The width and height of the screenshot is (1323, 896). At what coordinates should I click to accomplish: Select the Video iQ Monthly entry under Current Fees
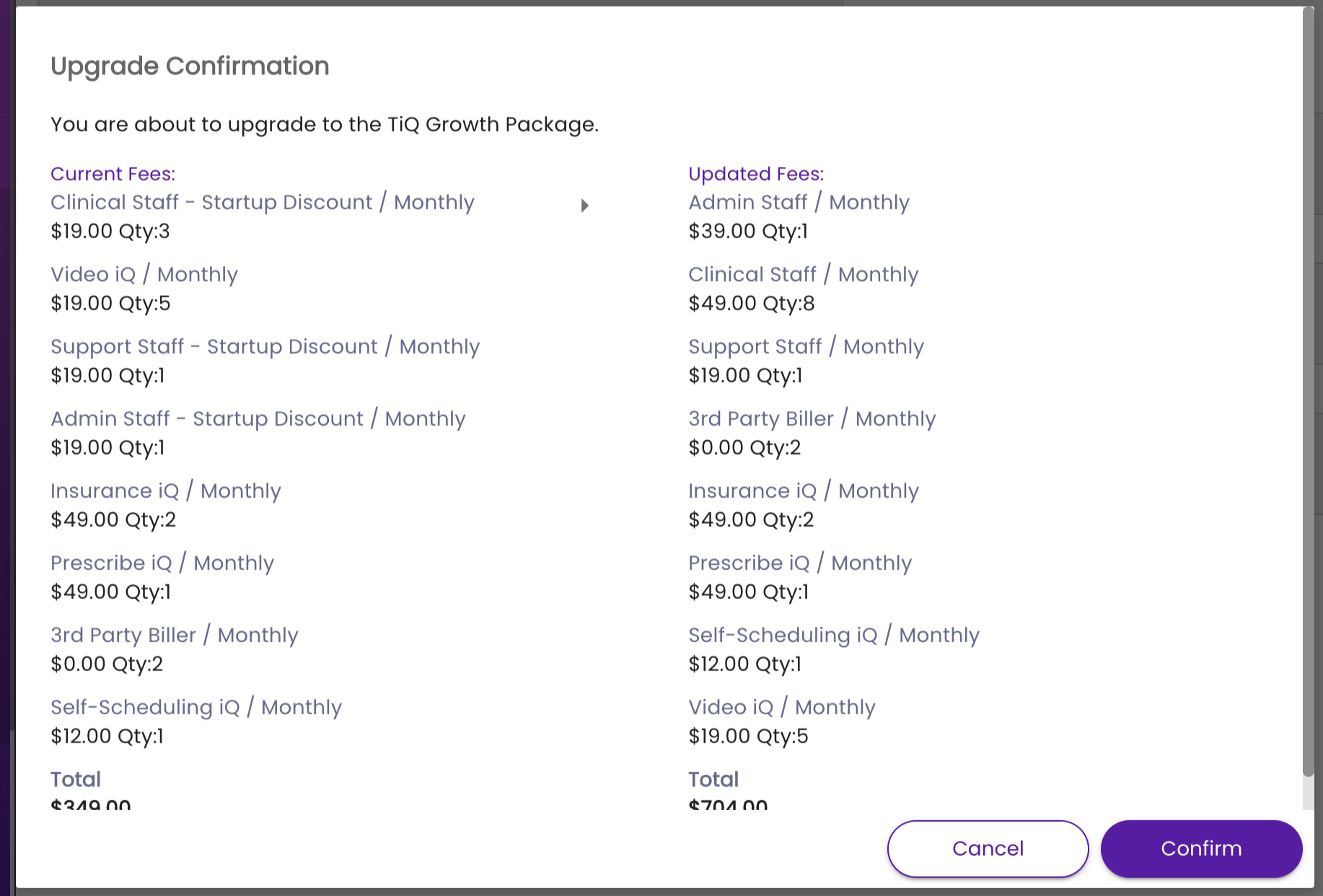point(144,274)
